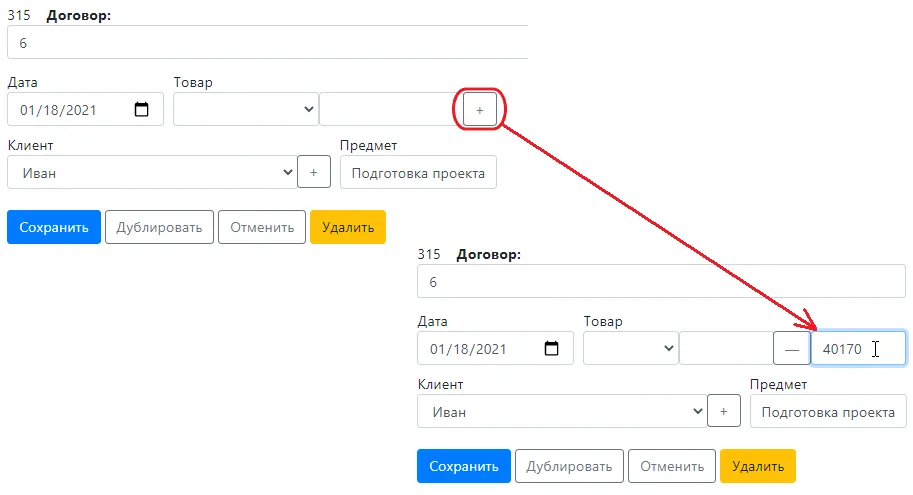This screenshot has width=913, height=495.
Task: Save contract with lower Сохранить button
Action: tap(463, 466)
